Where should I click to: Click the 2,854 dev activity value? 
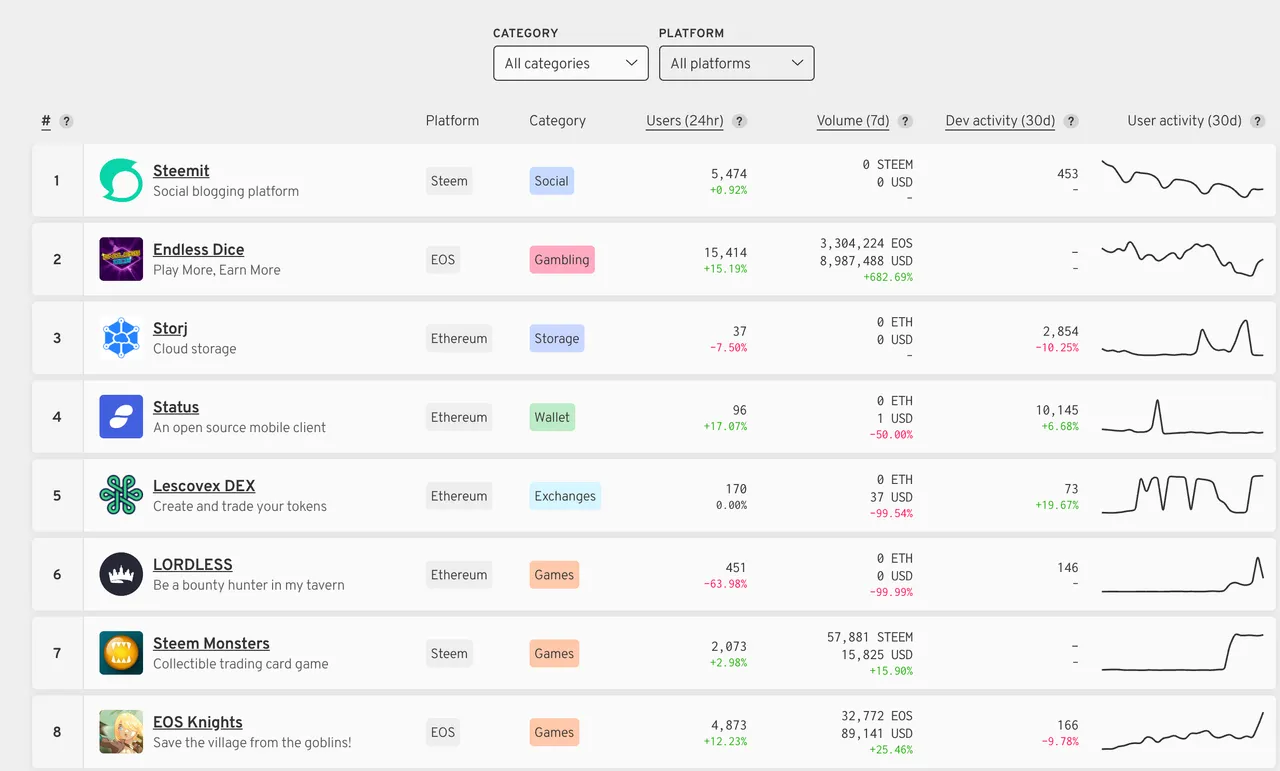(x=1060, y=331)
